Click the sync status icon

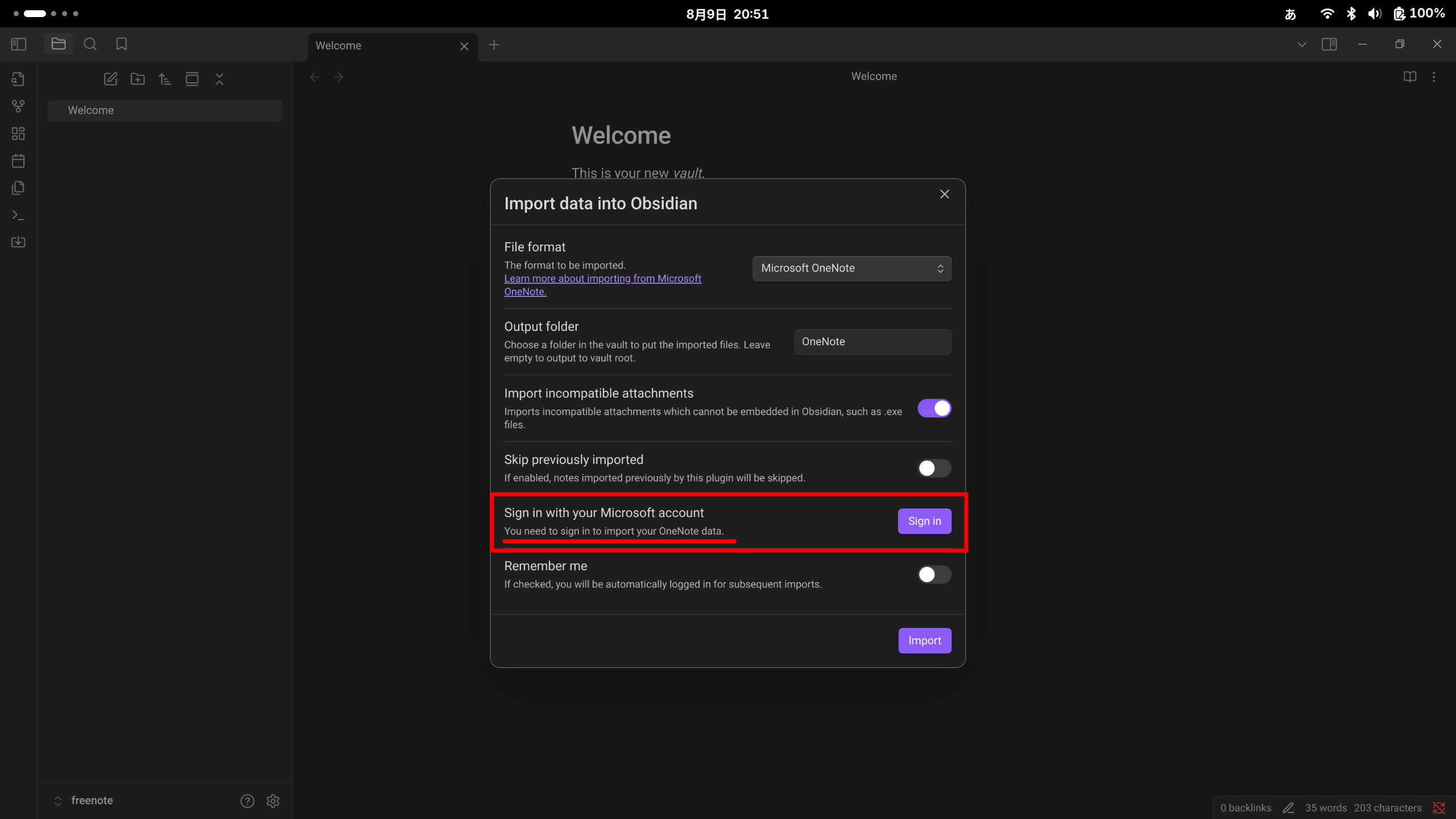point(1439,808)
